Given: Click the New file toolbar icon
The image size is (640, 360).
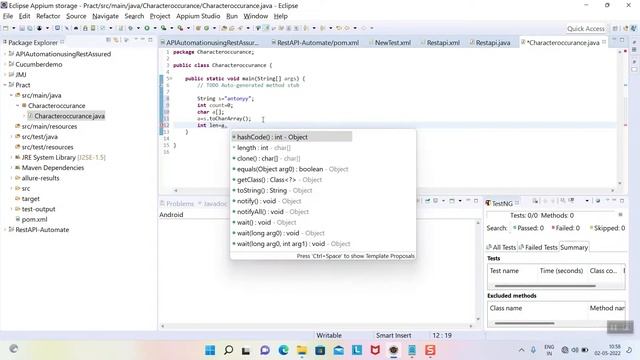Looking at the screenshot, I should (6, 28).
